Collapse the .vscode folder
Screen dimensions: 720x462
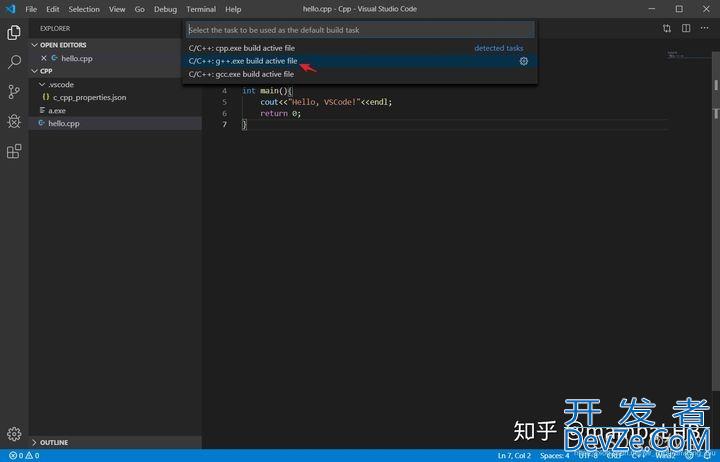pos(42,85)
